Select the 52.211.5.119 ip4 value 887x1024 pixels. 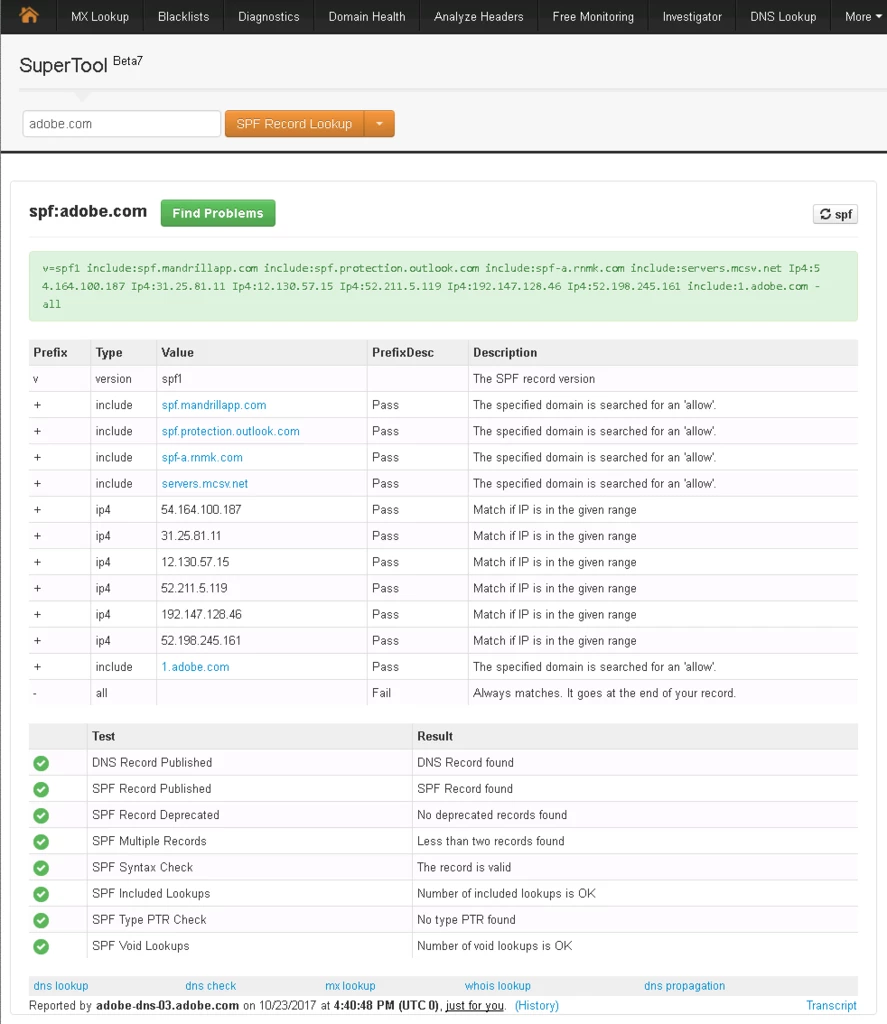(x=195, y=588)
